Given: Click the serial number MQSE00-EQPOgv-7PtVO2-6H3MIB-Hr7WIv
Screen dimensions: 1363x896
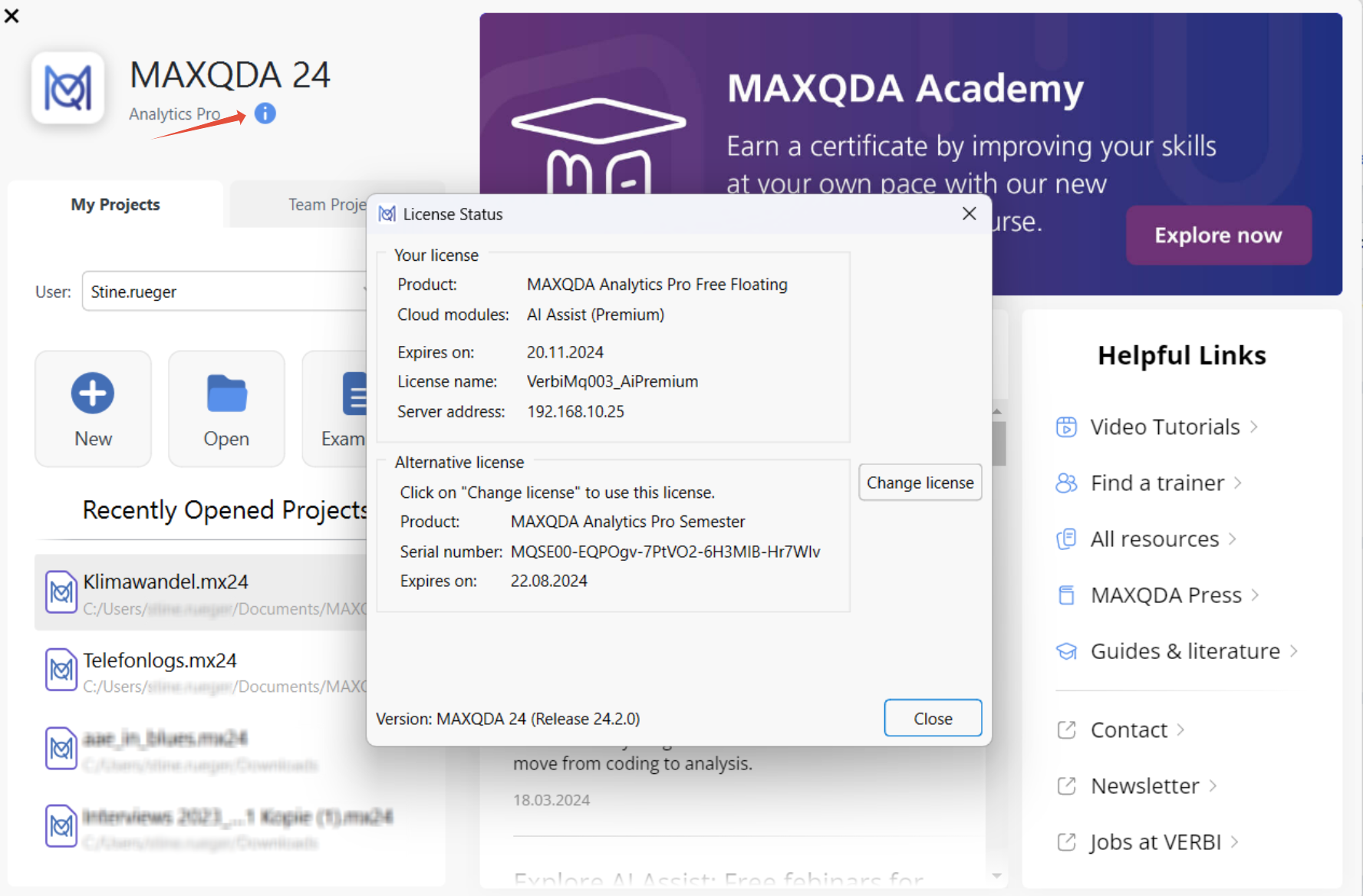Looking at the screenshot, I should pyautogui.click(x=665, y=552).
